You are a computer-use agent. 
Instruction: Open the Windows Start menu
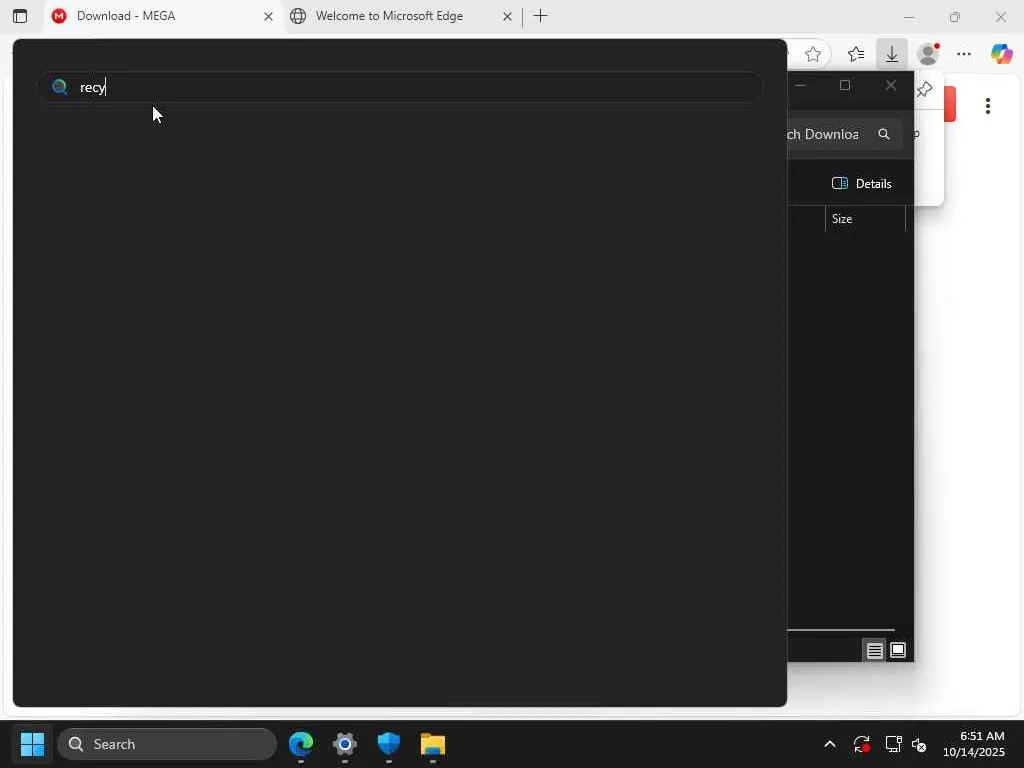pos(32,744)
